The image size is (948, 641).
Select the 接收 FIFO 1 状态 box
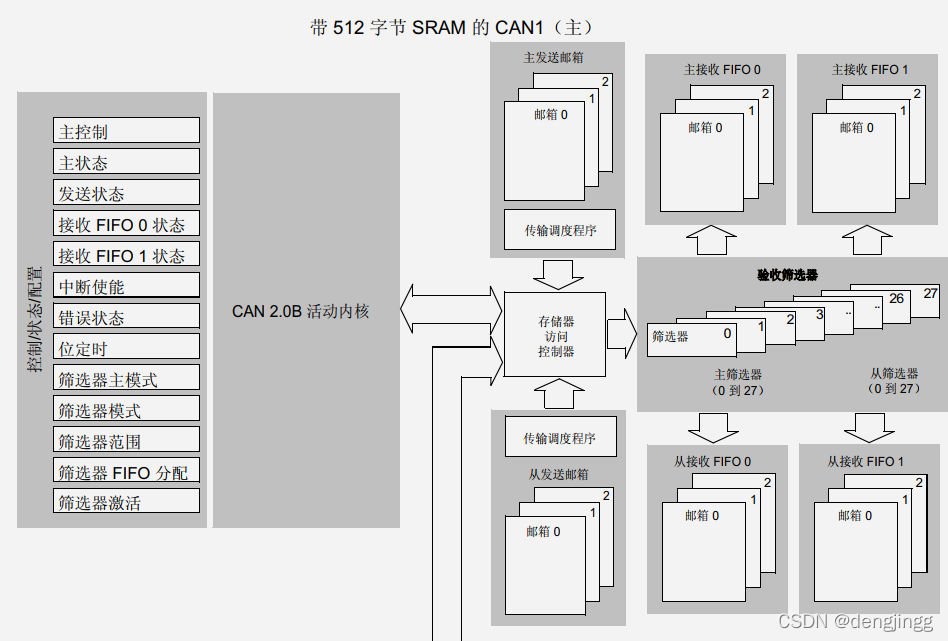(126, 255)
